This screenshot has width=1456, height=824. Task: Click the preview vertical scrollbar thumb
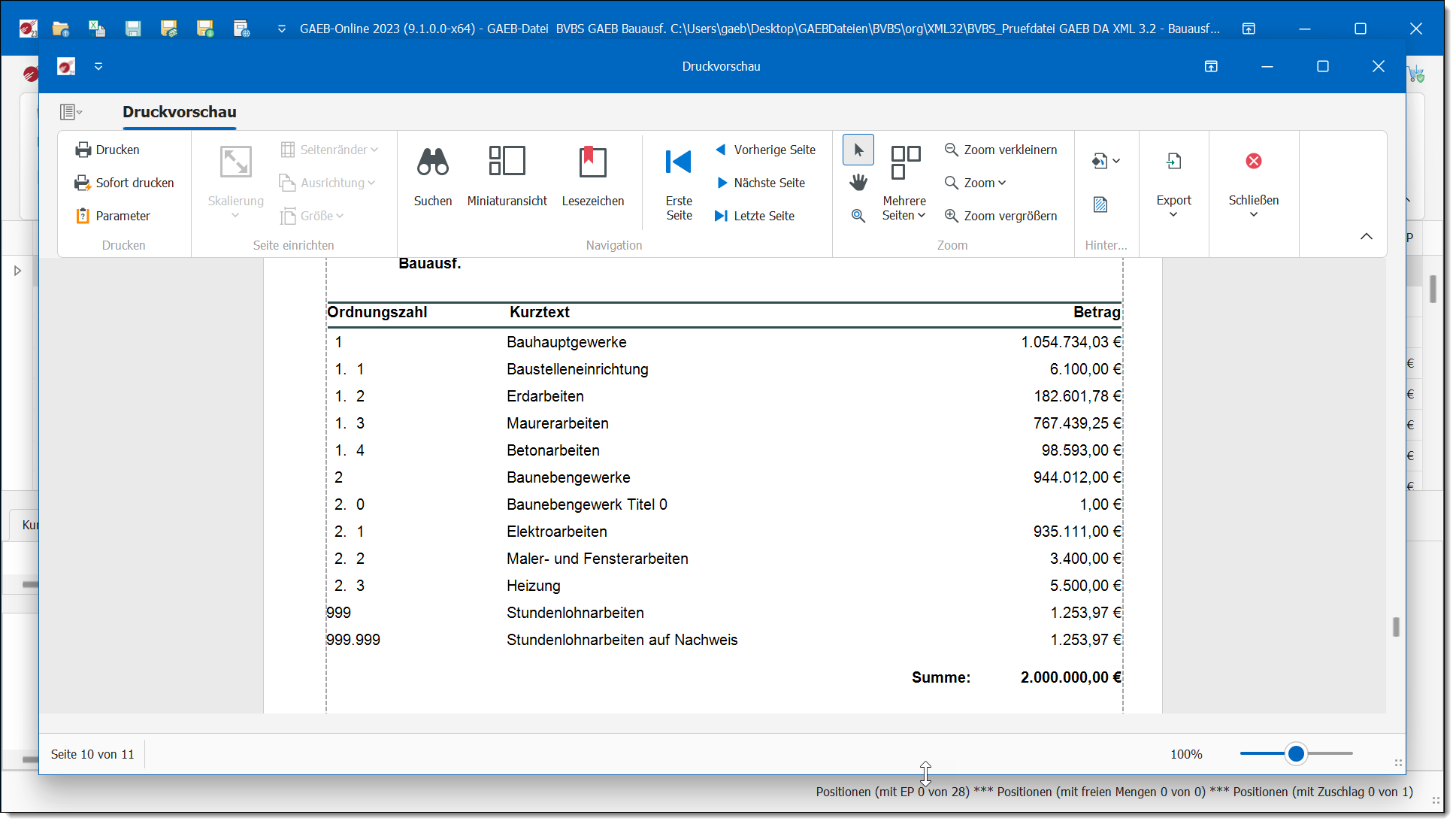coord(1395,627)
